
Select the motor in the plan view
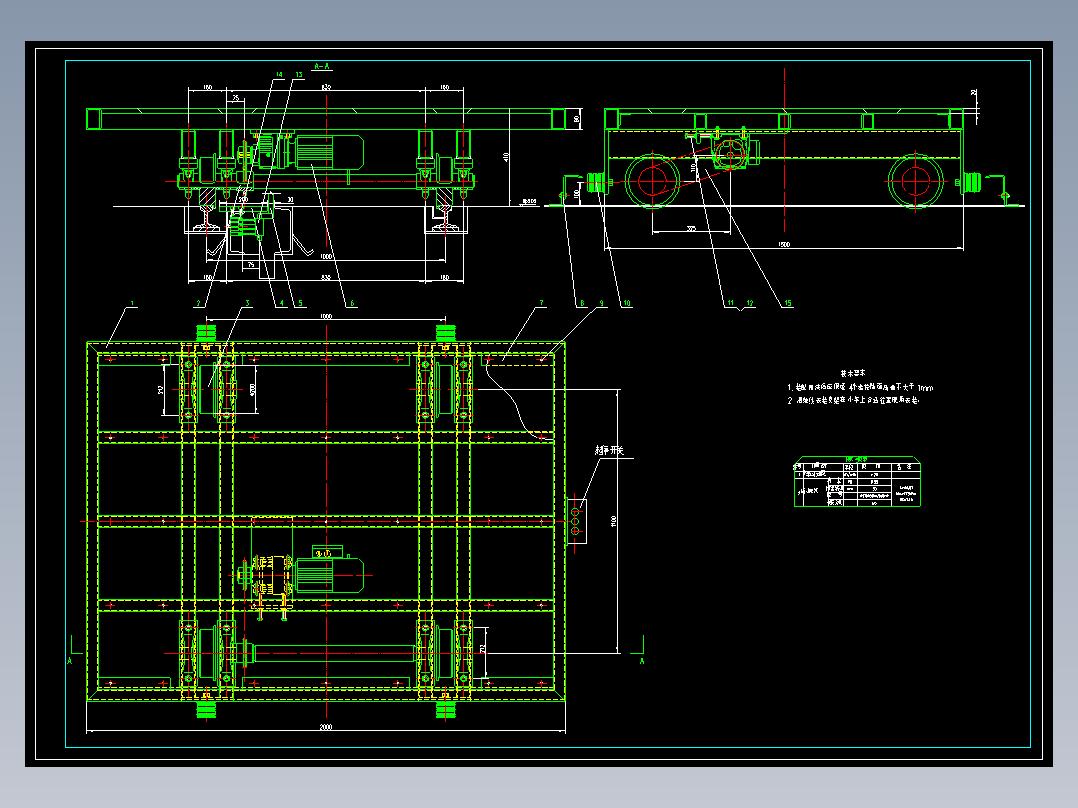click(329, 574)
